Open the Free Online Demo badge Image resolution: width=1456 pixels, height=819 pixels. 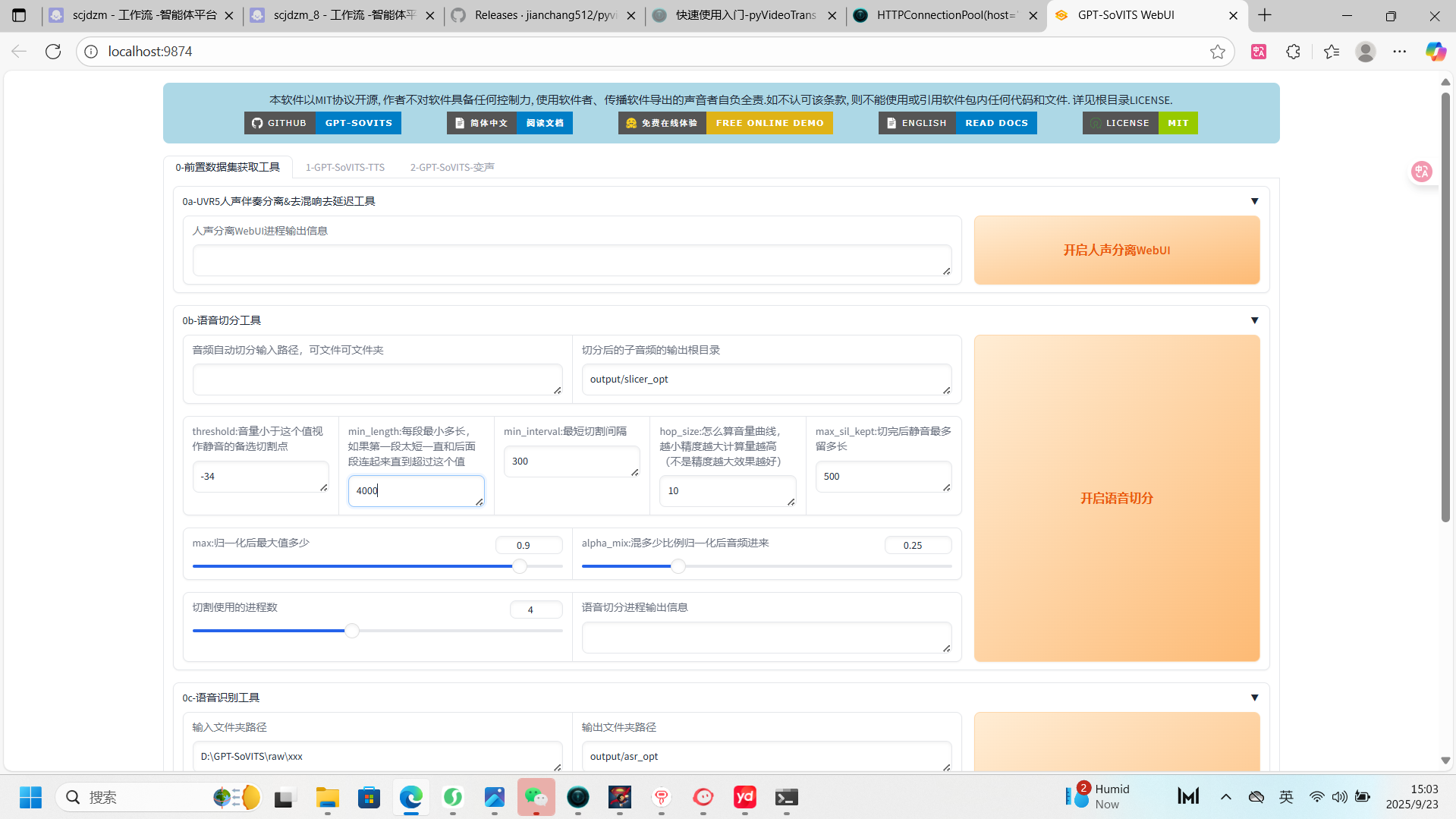tap(725, 123)
